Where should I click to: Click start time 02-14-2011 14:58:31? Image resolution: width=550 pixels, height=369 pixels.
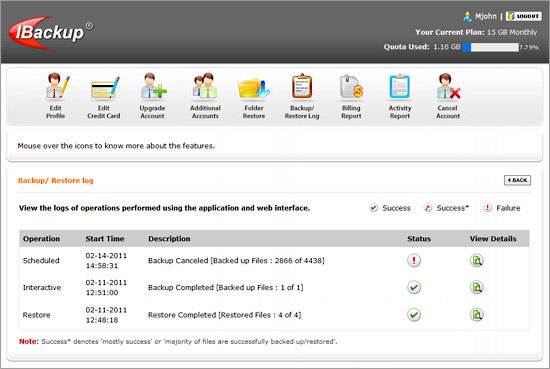pos(106,261)
